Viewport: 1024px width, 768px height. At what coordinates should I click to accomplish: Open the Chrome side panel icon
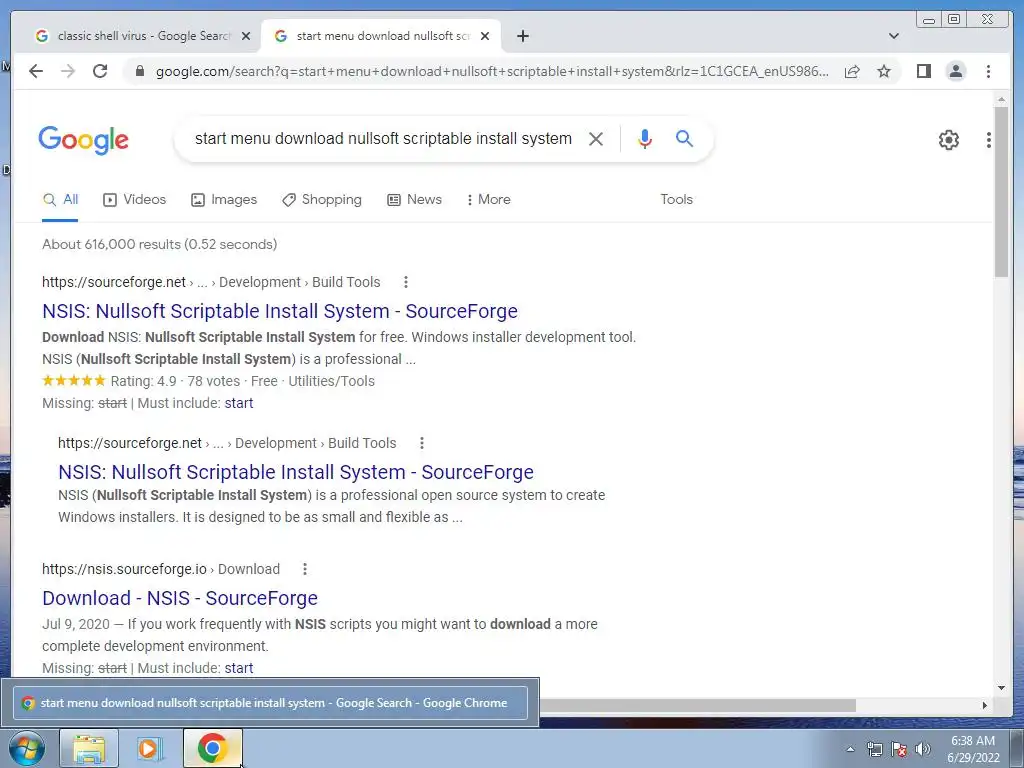(x=923, y=71)
